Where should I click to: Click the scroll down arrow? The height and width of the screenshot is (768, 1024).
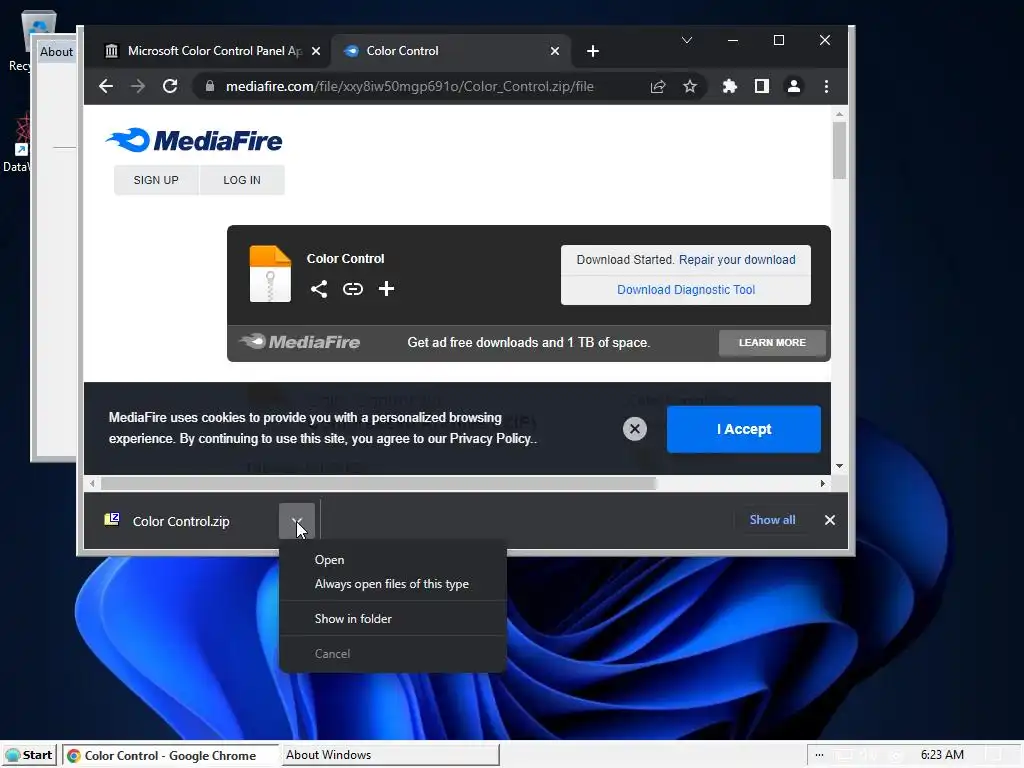pos(839,466)
